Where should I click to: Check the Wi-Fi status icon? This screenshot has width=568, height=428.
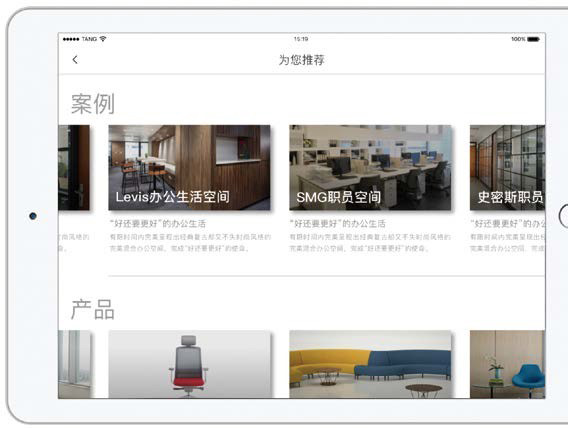[103, 39]
